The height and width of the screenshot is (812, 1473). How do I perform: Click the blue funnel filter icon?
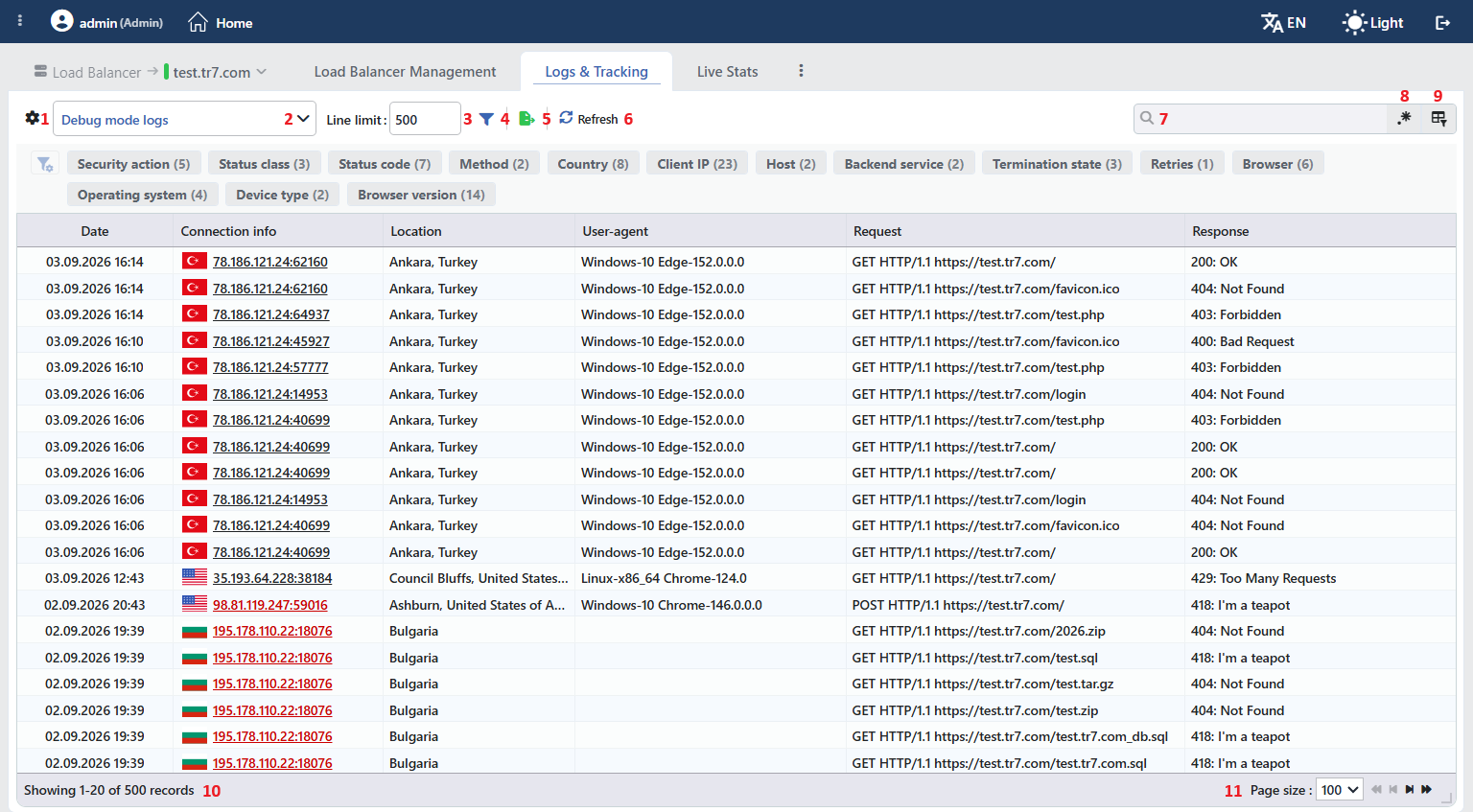point(486,119)
